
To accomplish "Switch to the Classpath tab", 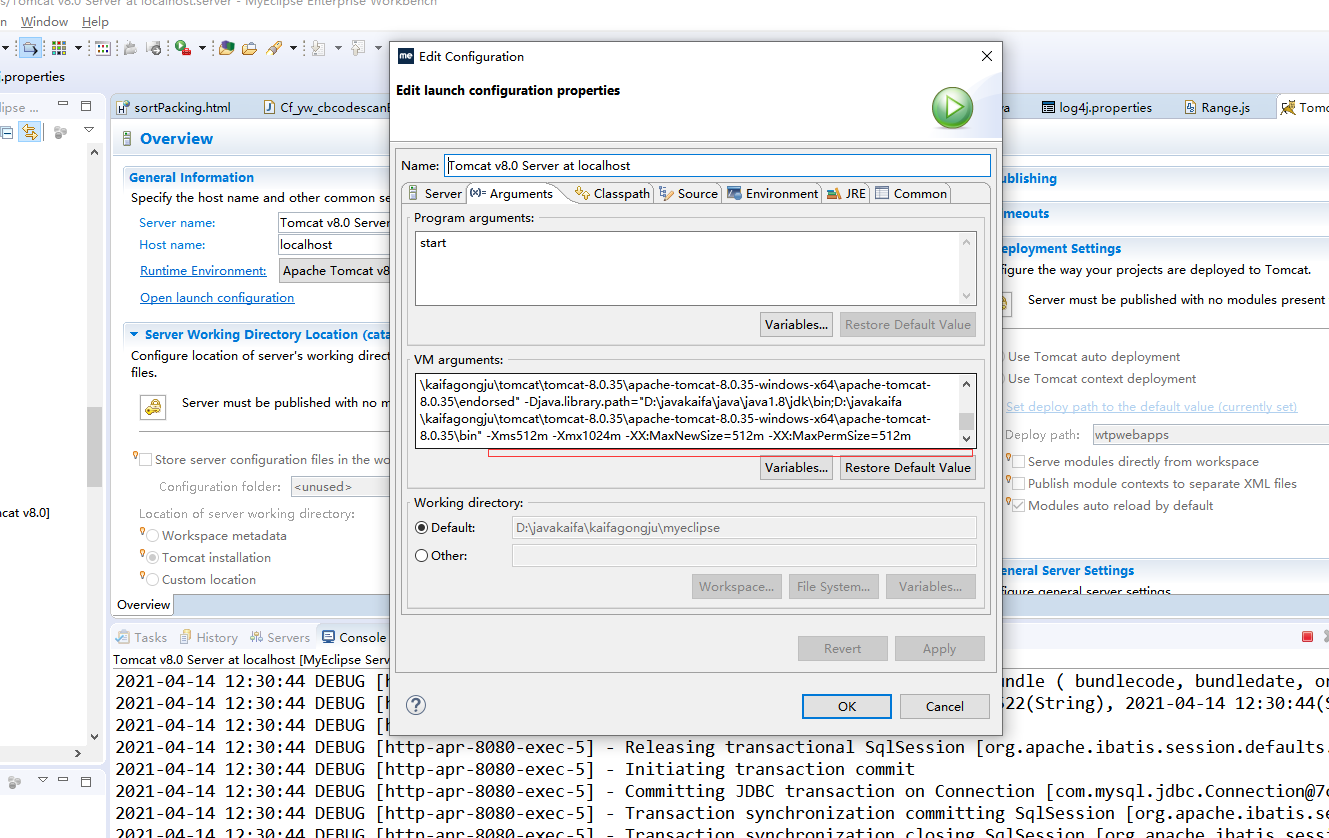I will (x=612, y=194).
